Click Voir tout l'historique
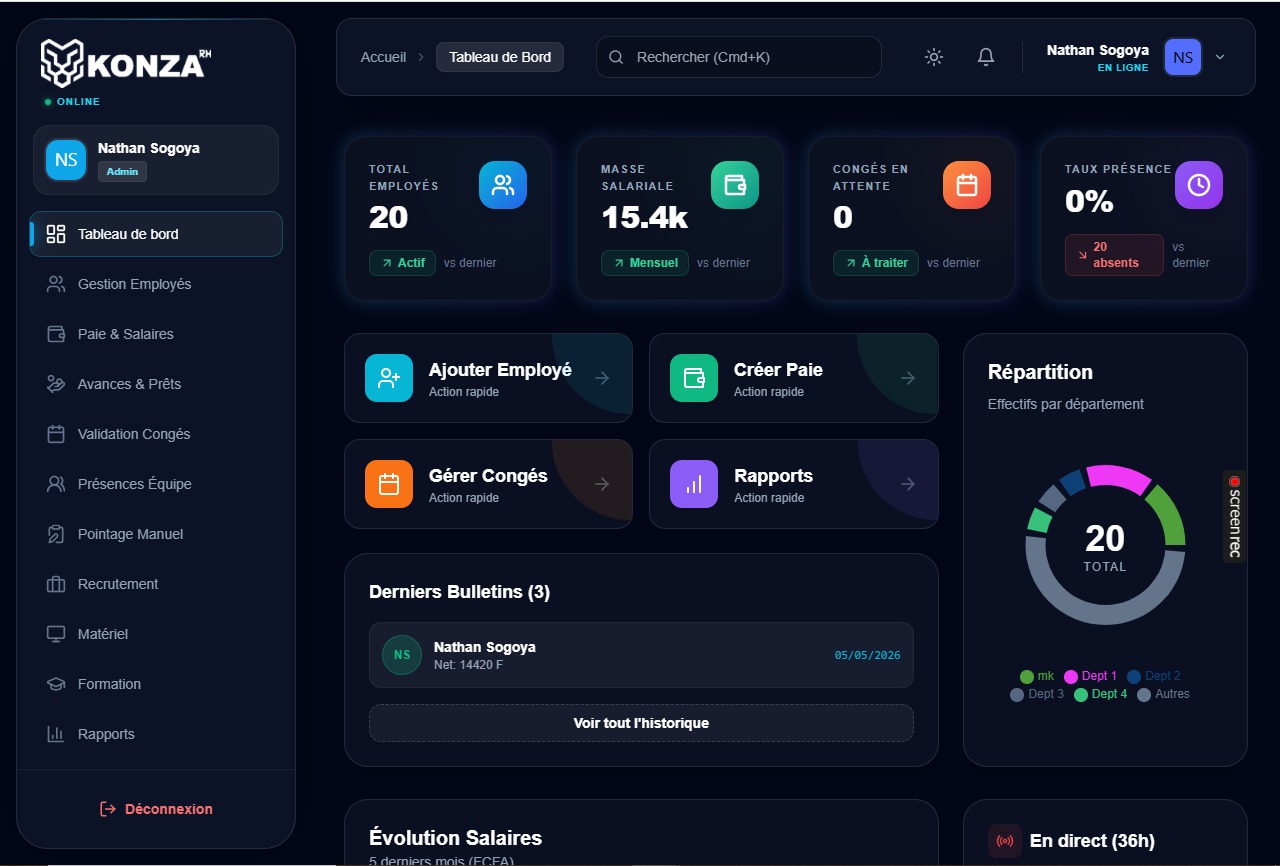Screen dimensions: 1280x866 coord(641,723)
